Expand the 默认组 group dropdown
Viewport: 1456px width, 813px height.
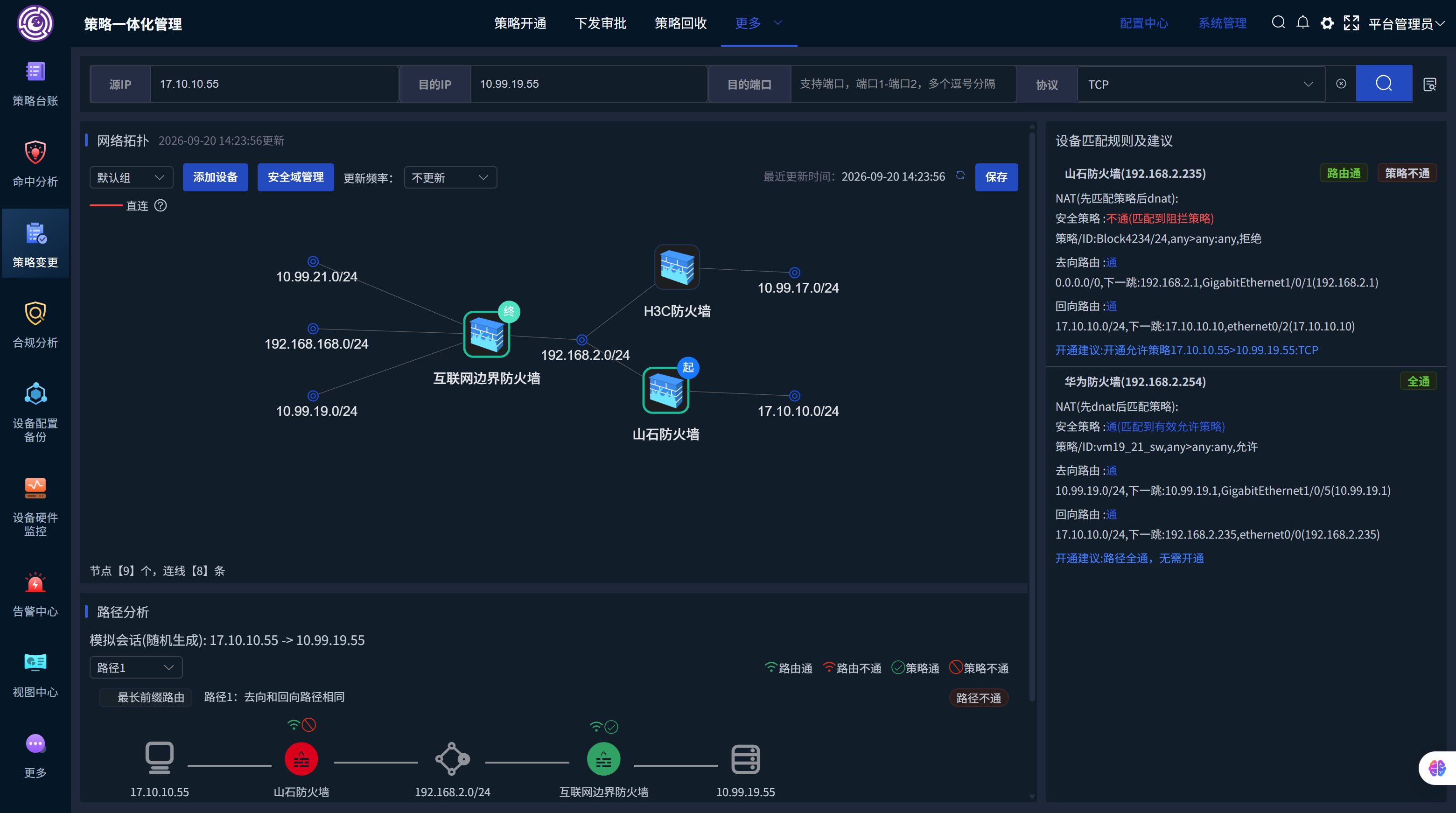click(131, 177)
